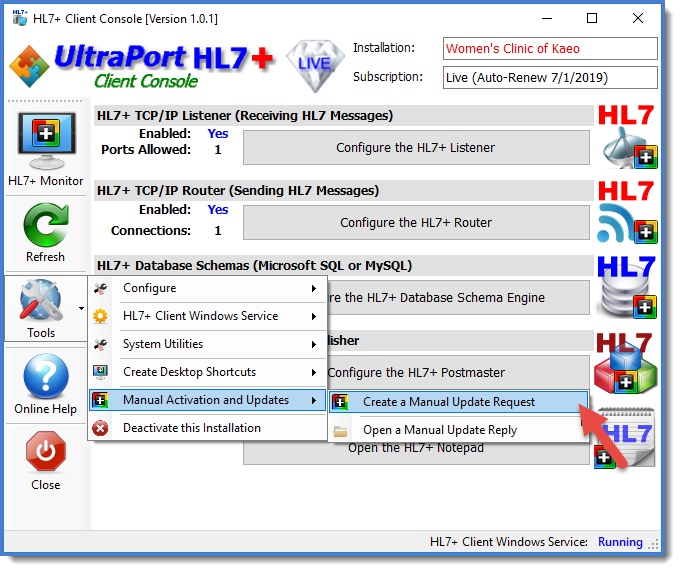The width and height of the screenshot is (680, 571).
Task: Minimize the Client Console window
Action: 547,18
